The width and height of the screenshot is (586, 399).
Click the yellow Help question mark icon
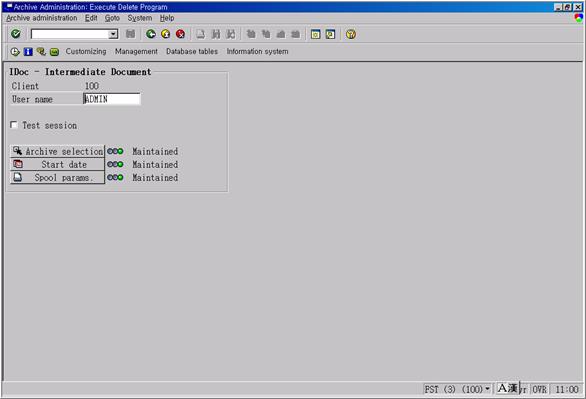point(351,34)
